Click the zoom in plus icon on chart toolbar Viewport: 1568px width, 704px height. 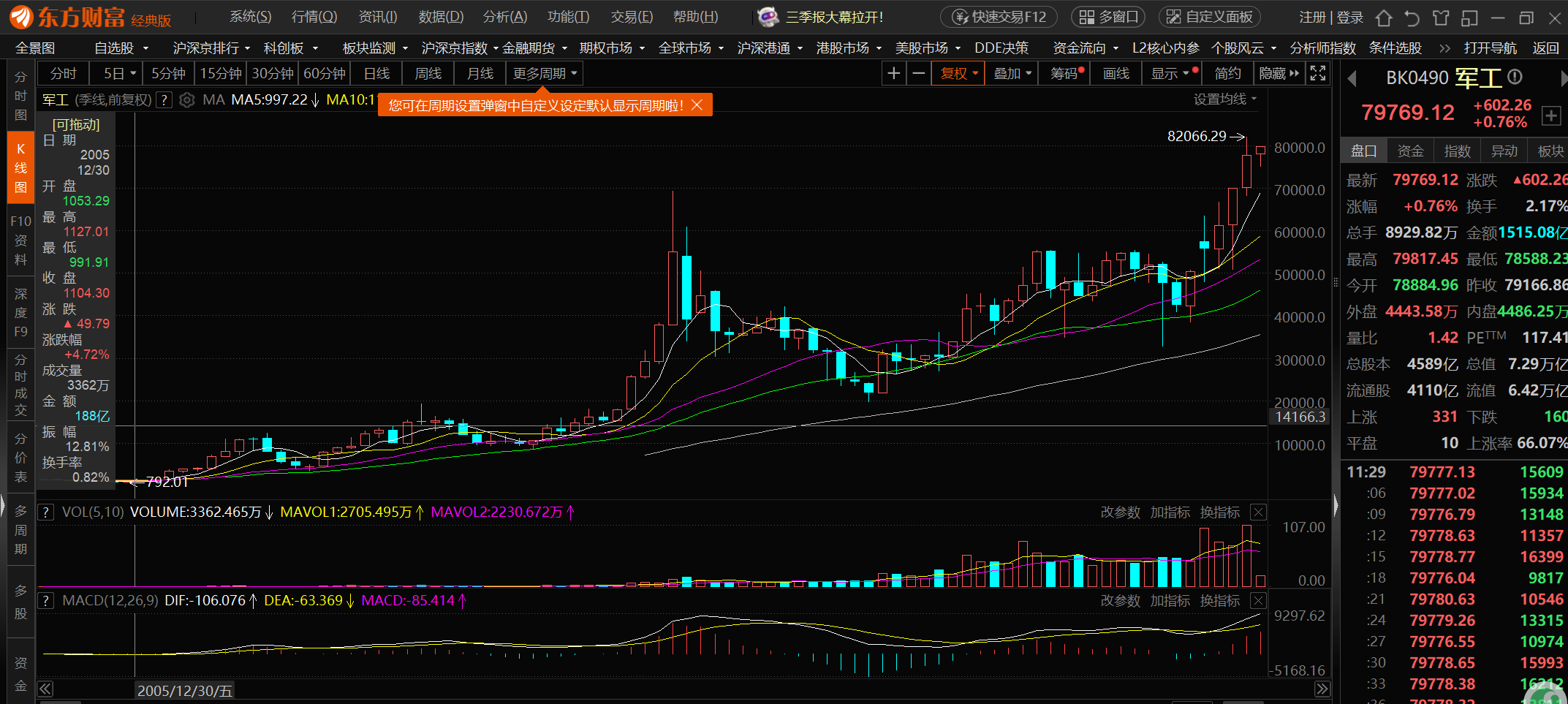pyautogui.click(x=893, y=74)
